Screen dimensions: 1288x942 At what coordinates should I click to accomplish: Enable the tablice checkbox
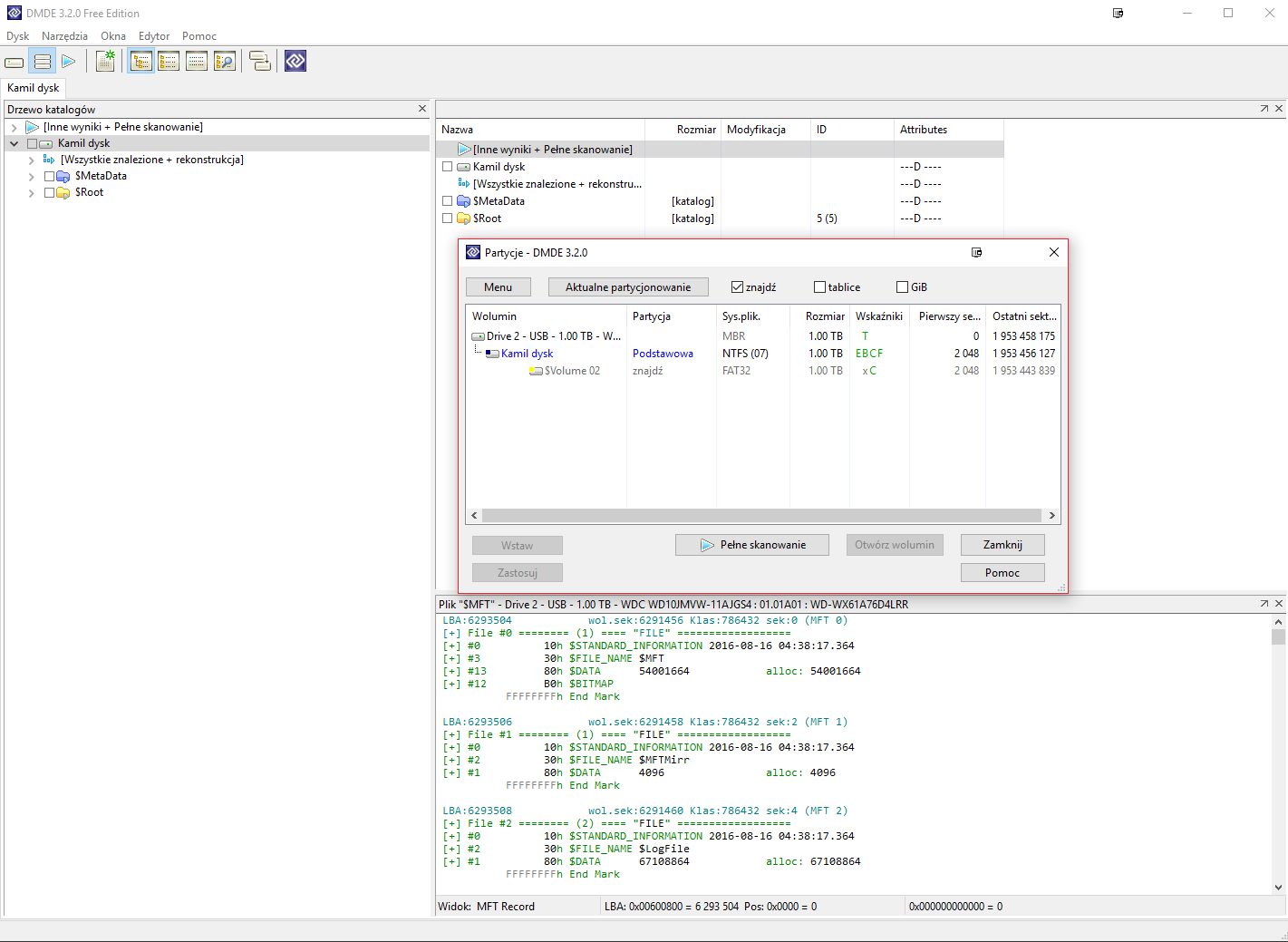pyautogui.click(x=819, y=286)
